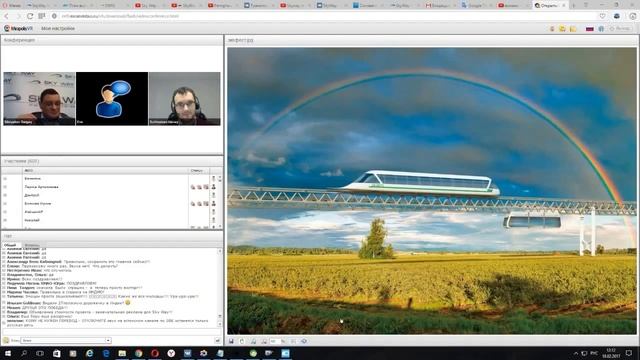The image size is (640, 360).
Task: Click the browser back arrow
Action: 6,16
